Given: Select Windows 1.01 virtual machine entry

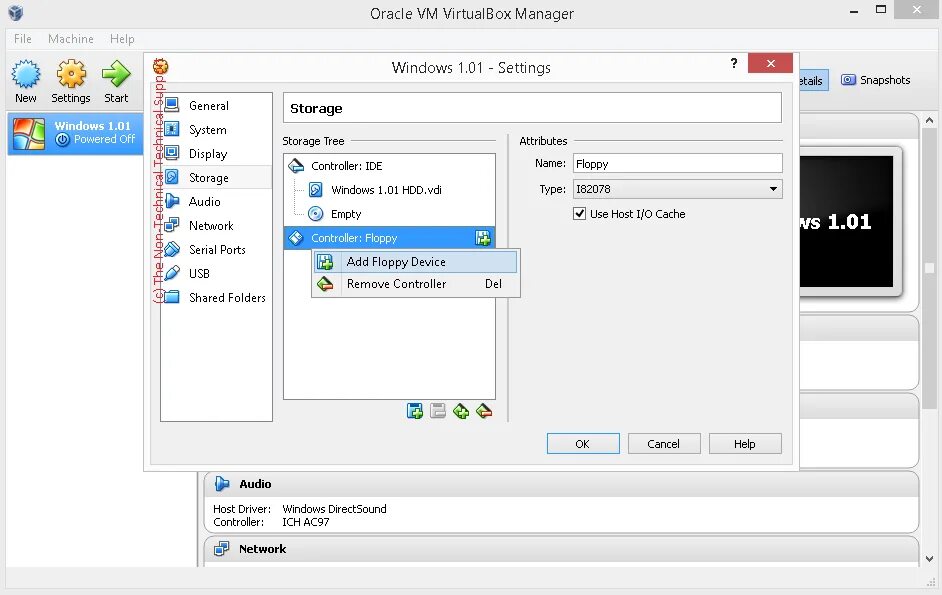Looking at the screenshot, I should click(75, 133).
